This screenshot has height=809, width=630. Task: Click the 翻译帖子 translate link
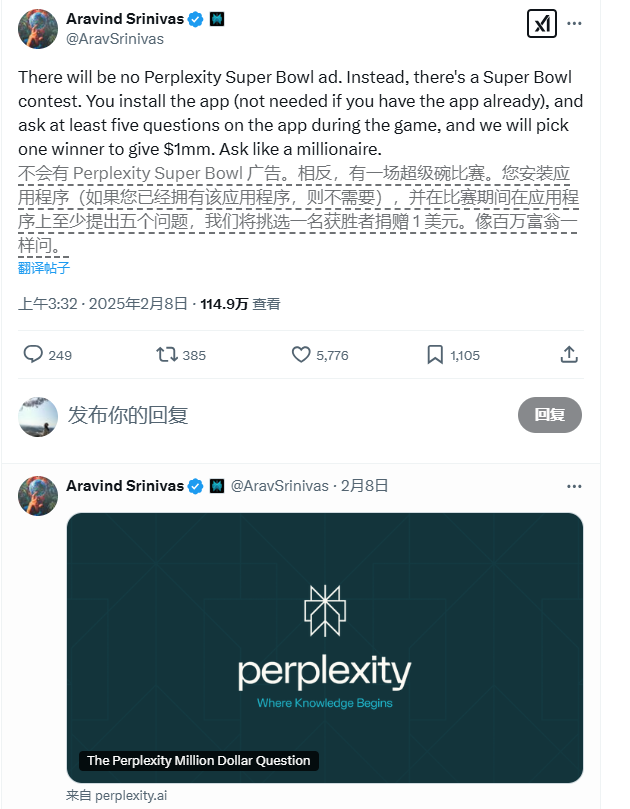click(44, 267)
